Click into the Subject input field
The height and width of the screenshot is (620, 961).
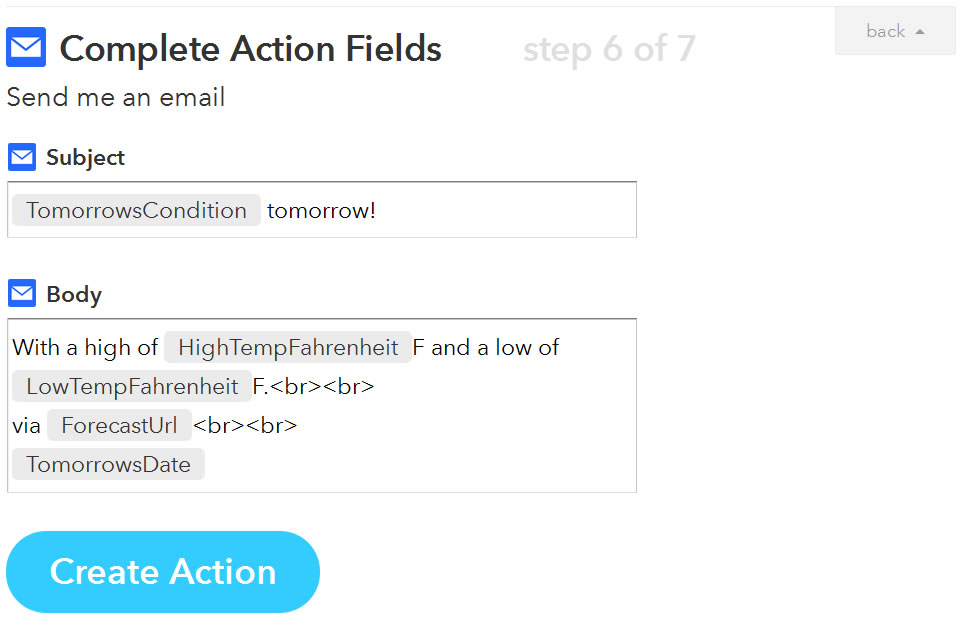[322, 210]
